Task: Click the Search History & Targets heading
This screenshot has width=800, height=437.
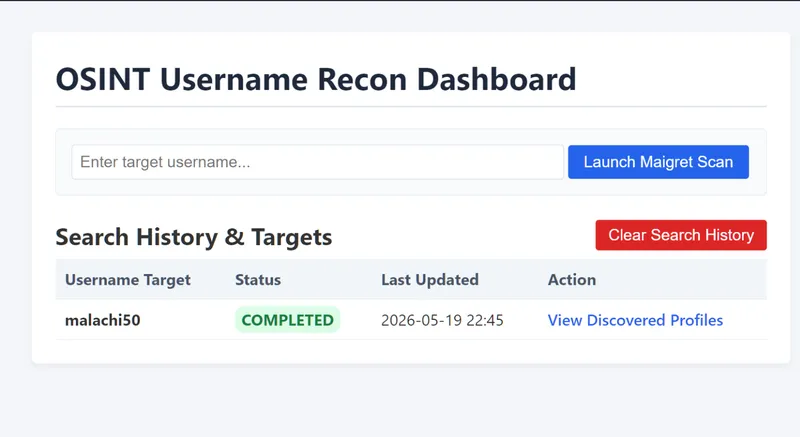Action: [x=194, y=238]
